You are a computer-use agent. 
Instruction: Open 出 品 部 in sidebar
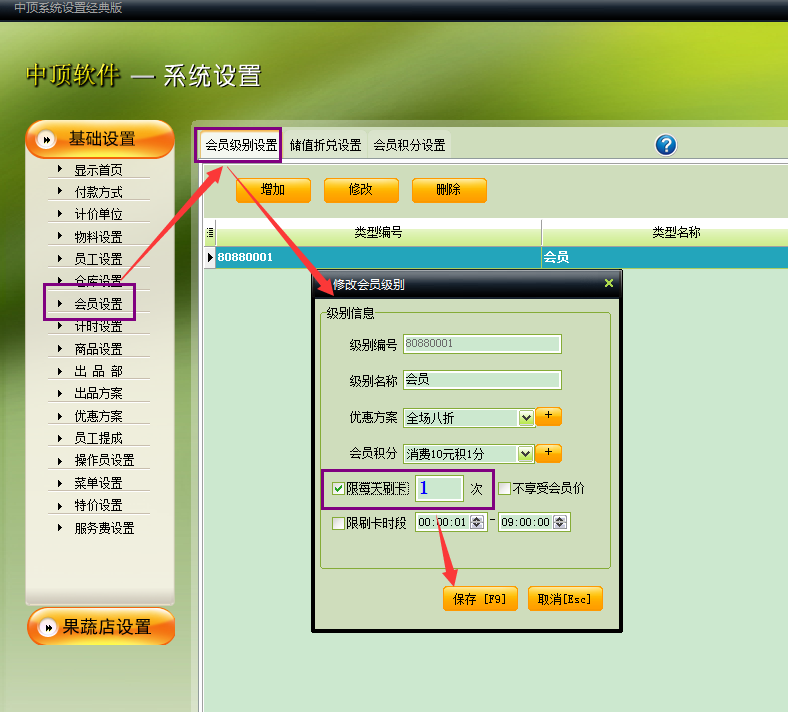click(x=98, y=371)
